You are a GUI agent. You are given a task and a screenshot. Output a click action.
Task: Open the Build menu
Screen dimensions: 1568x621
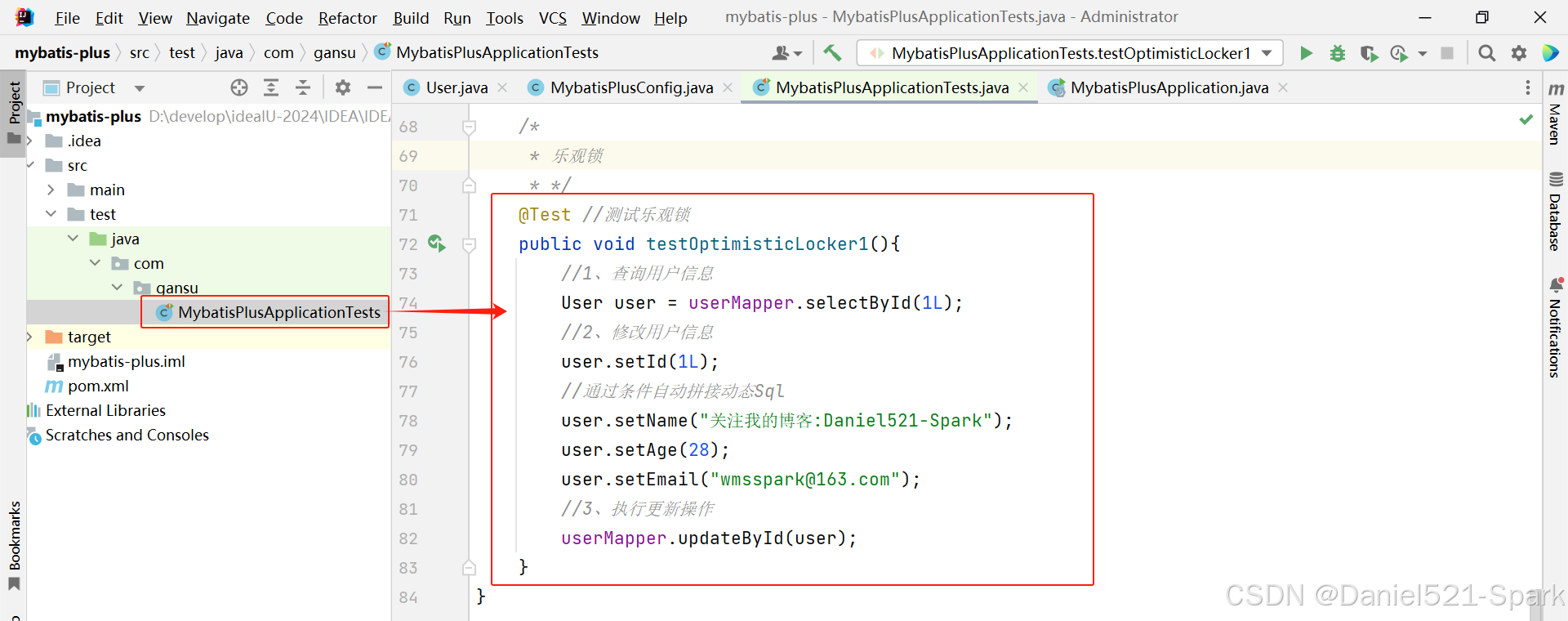coord(411,18)
